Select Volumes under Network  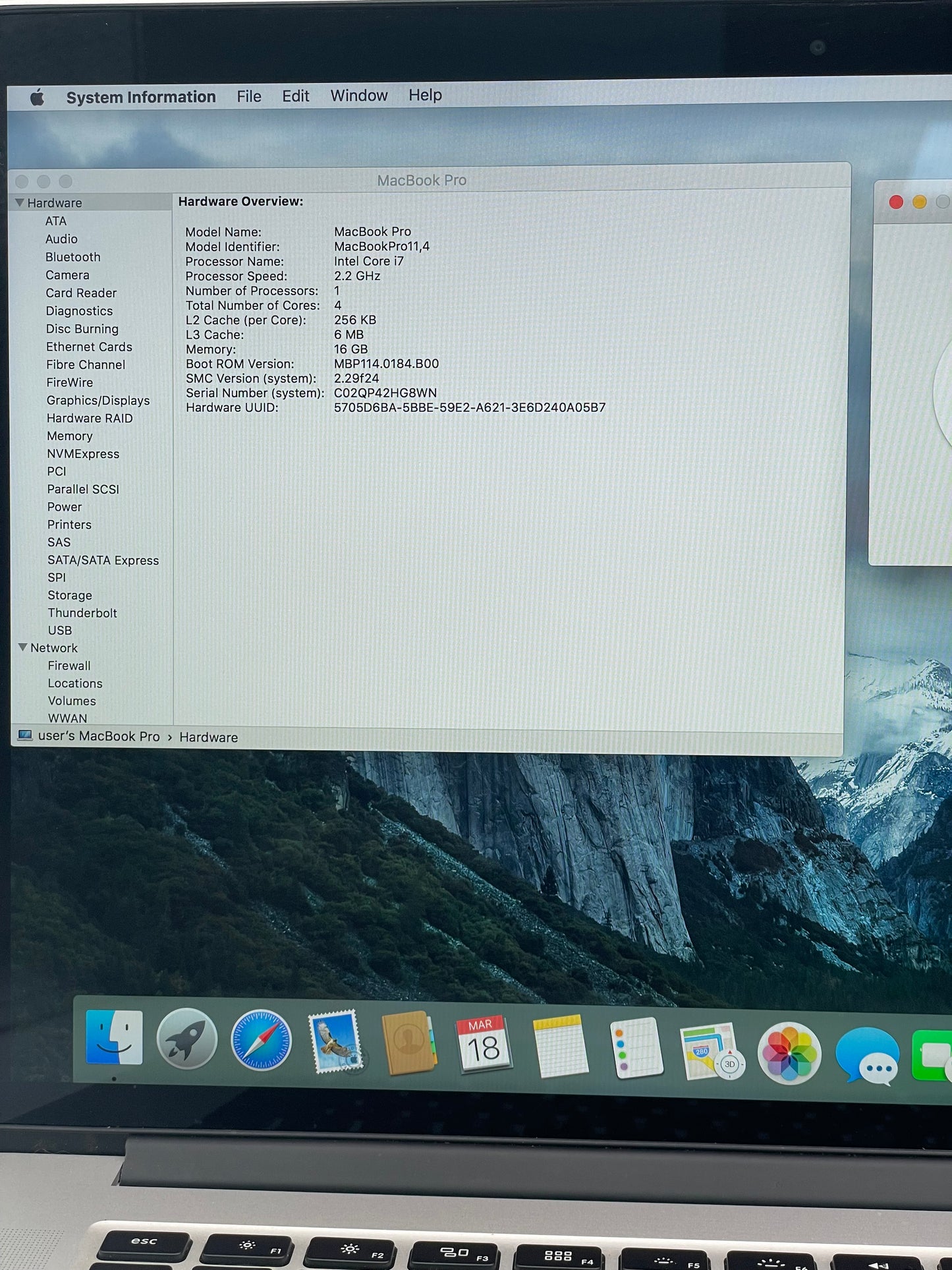click(x=72, y=701)
